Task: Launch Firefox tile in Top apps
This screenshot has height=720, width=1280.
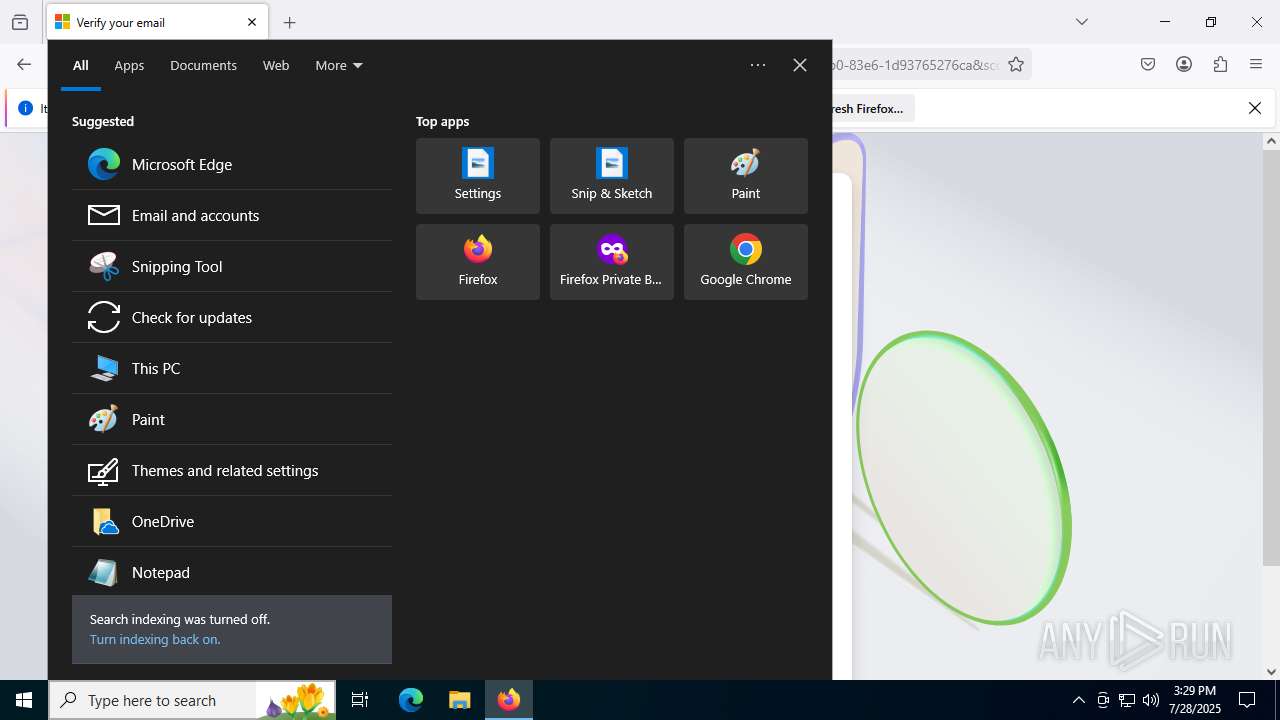Action: (x=478, y=262)
